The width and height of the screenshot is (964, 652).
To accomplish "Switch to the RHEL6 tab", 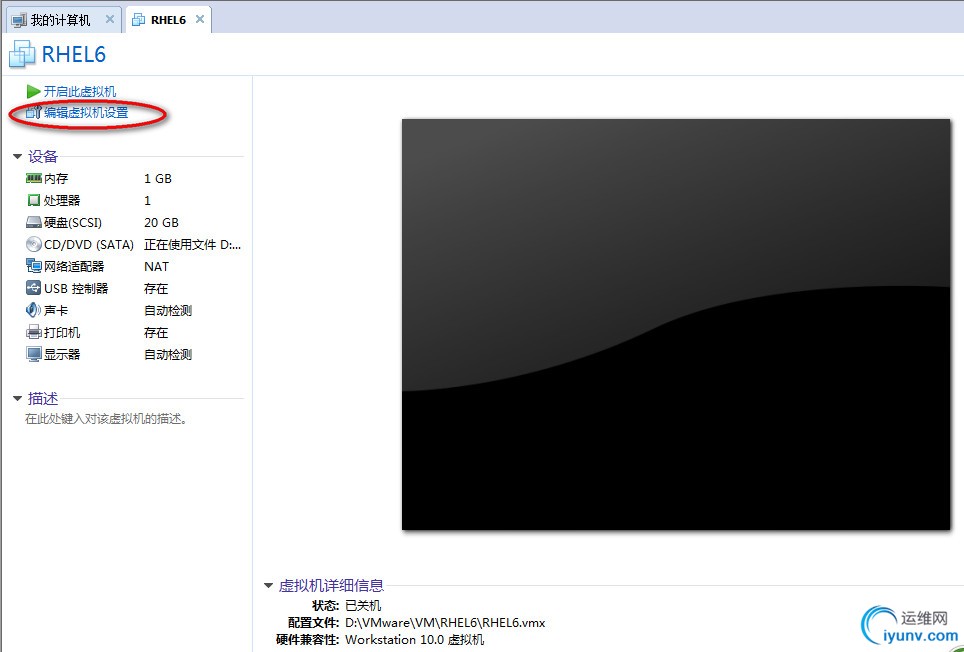I will [168, 20].
